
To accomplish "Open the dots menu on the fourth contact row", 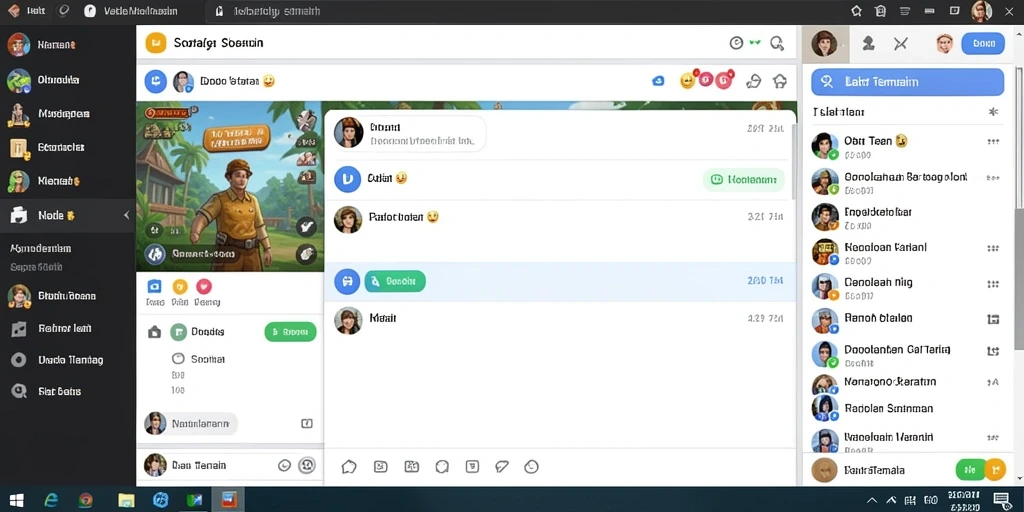I will coord(993,248).
